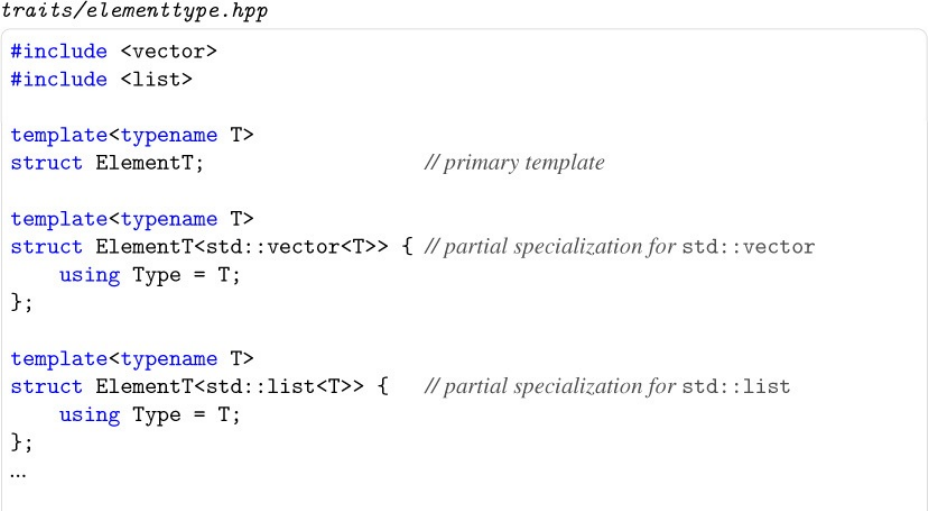Click the opening brace of the list specialization
Screen dimensions: 928x511
click(383, 387)
